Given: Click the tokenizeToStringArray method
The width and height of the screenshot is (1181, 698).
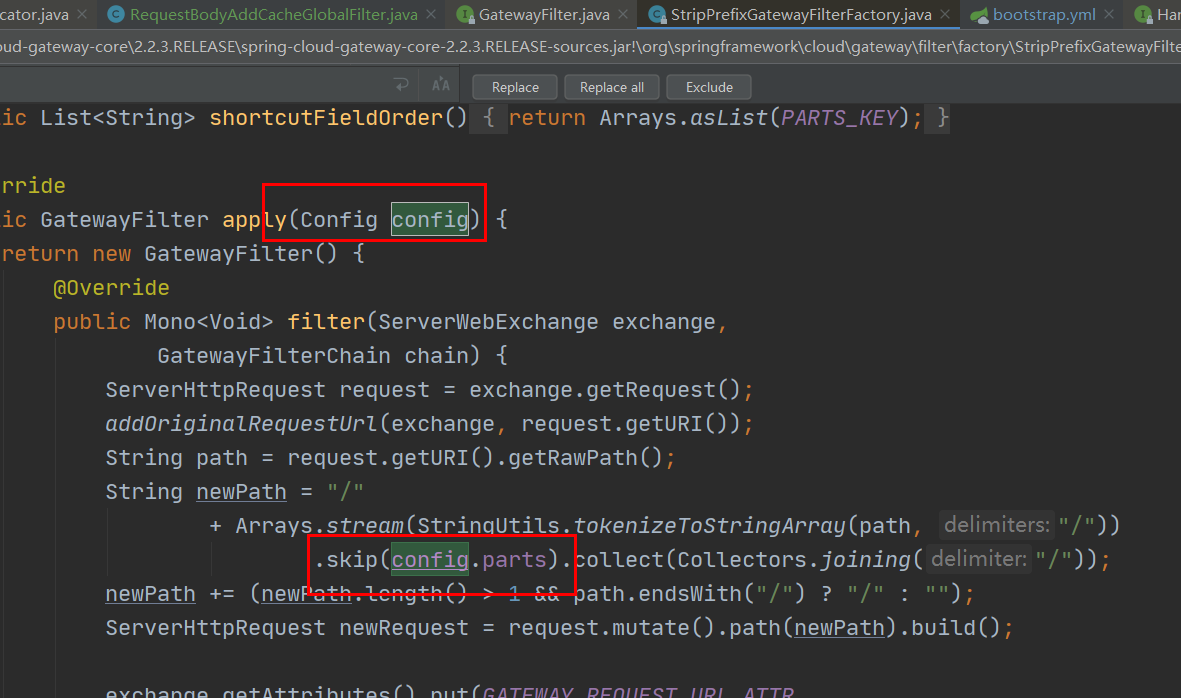Looking at the screenshot, I should (710, 526).
